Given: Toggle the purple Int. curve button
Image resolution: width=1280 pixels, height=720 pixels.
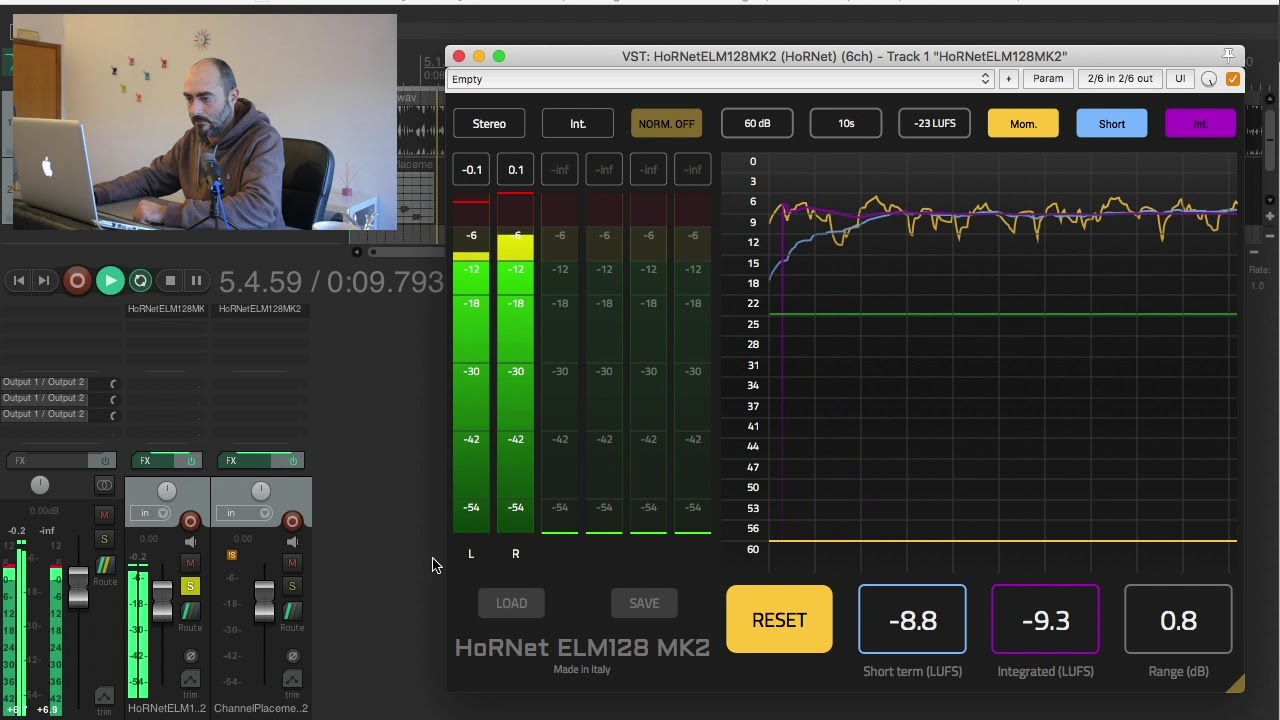Looking at the screenshot, I should (x=1201, y=124).
